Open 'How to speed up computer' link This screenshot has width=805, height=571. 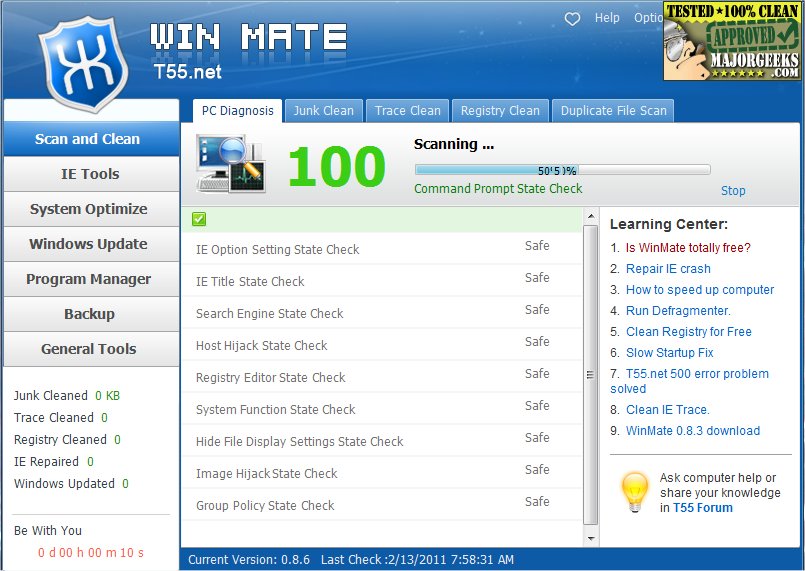(x=700, y=290)
